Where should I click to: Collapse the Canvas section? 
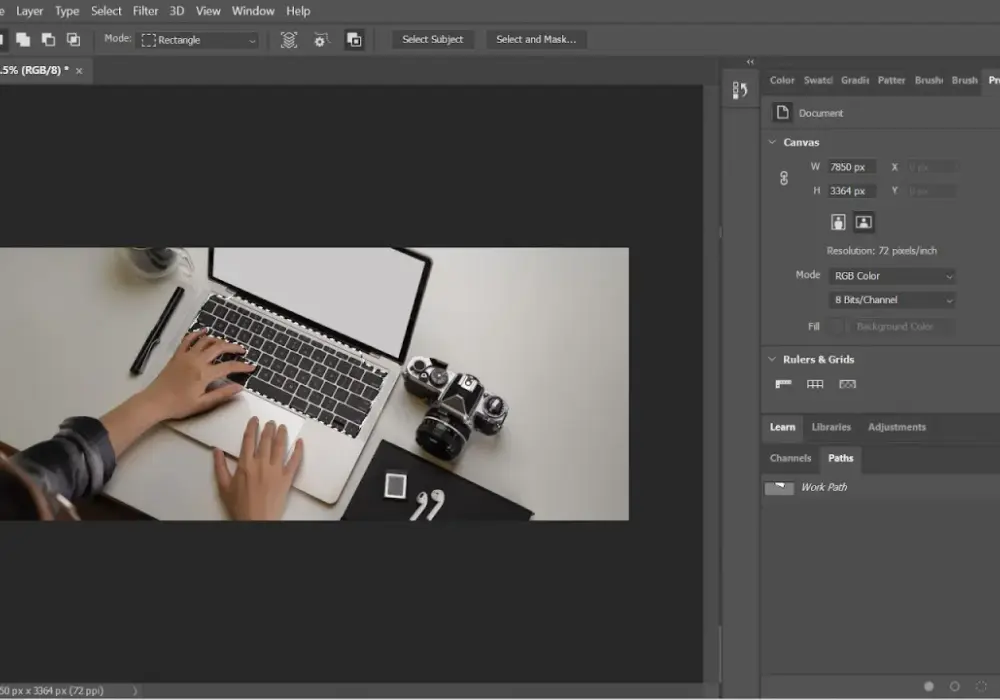pyautogui.click(x=772, y=142)
